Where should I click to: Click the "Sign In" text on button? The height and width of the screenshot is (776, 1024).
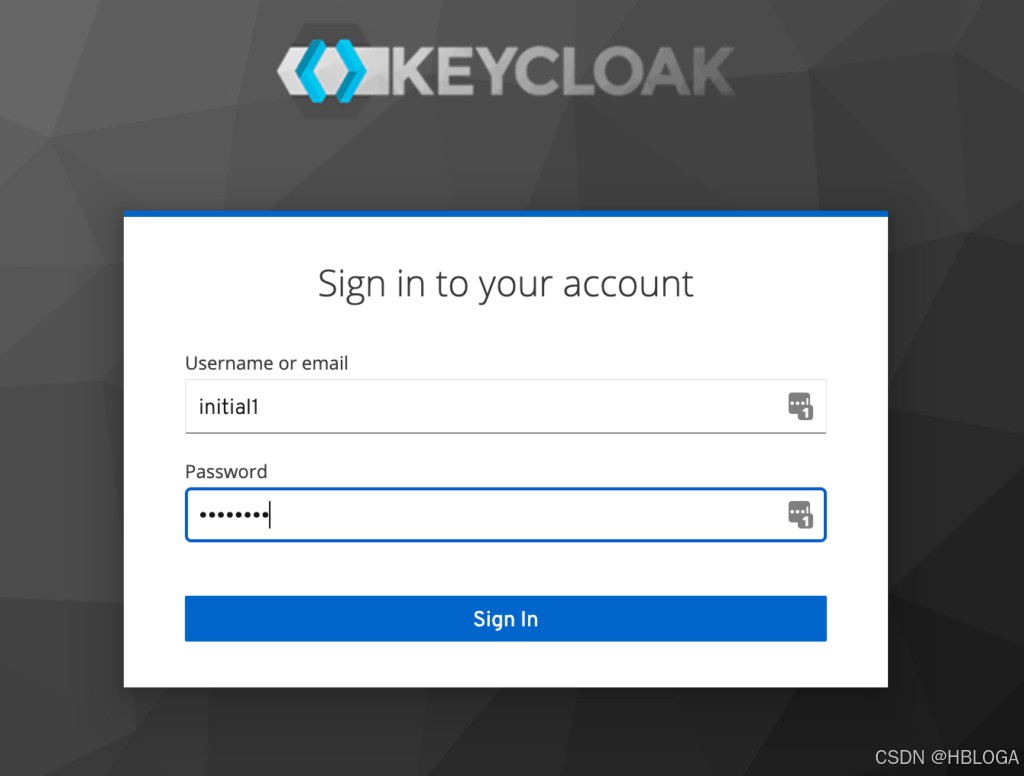pyautogui.click(x=505, y=619)
